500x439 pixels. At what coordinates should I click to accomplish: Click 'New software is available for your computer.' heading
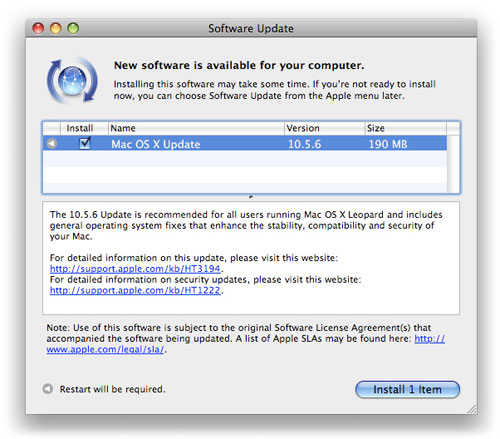coord(239,65)
